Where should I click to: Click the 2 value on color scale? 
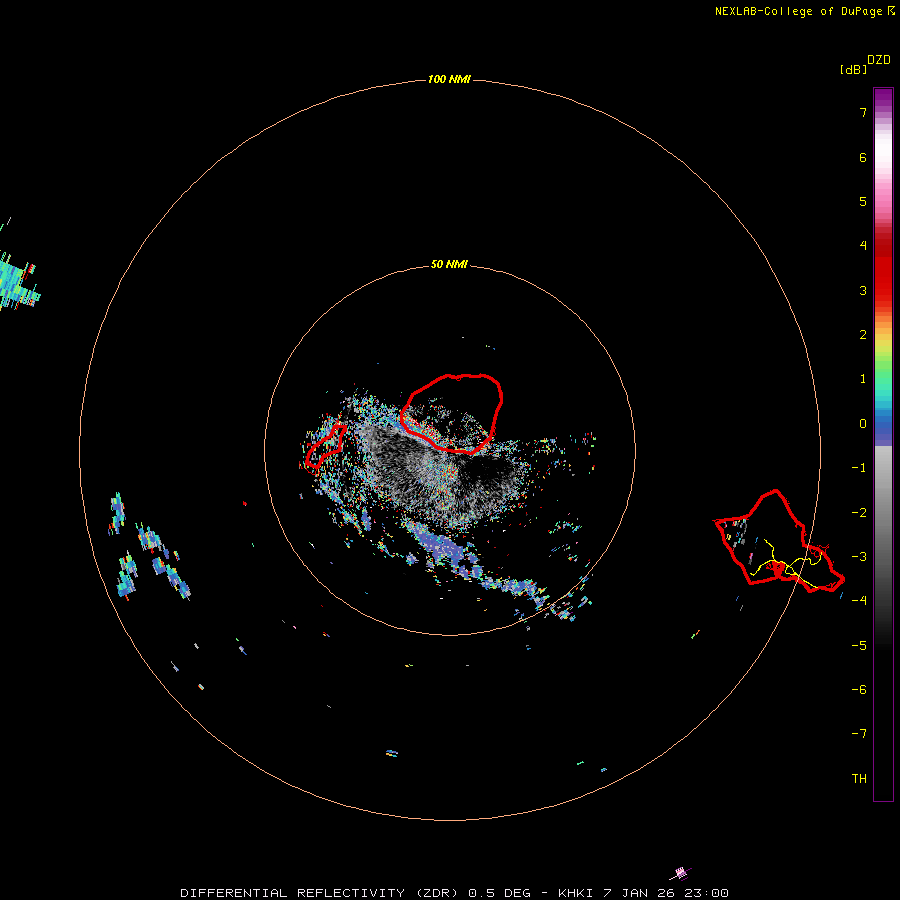[863, 335]
